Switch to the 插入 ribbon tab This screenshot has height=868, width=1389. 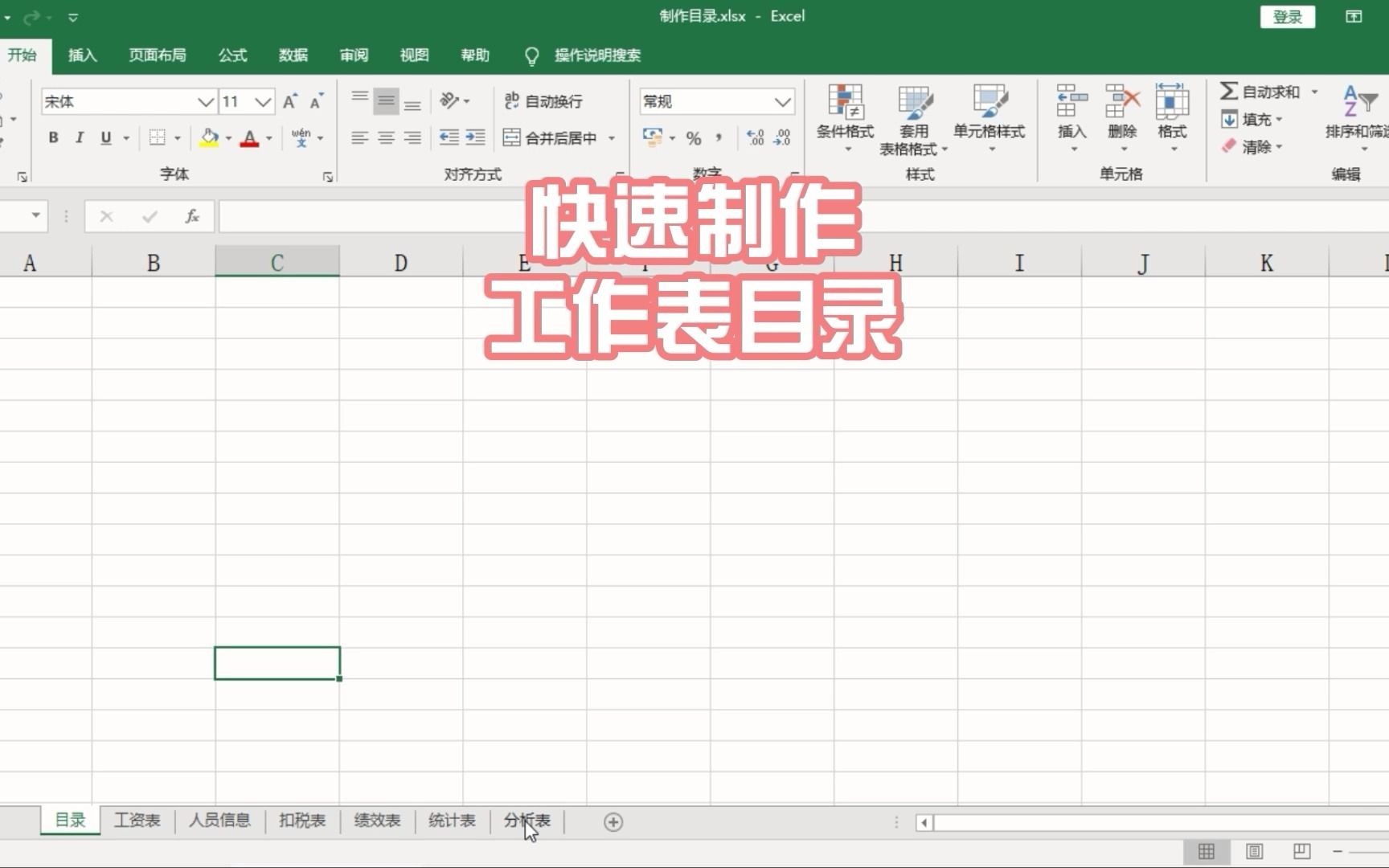(x=81, y=55)
